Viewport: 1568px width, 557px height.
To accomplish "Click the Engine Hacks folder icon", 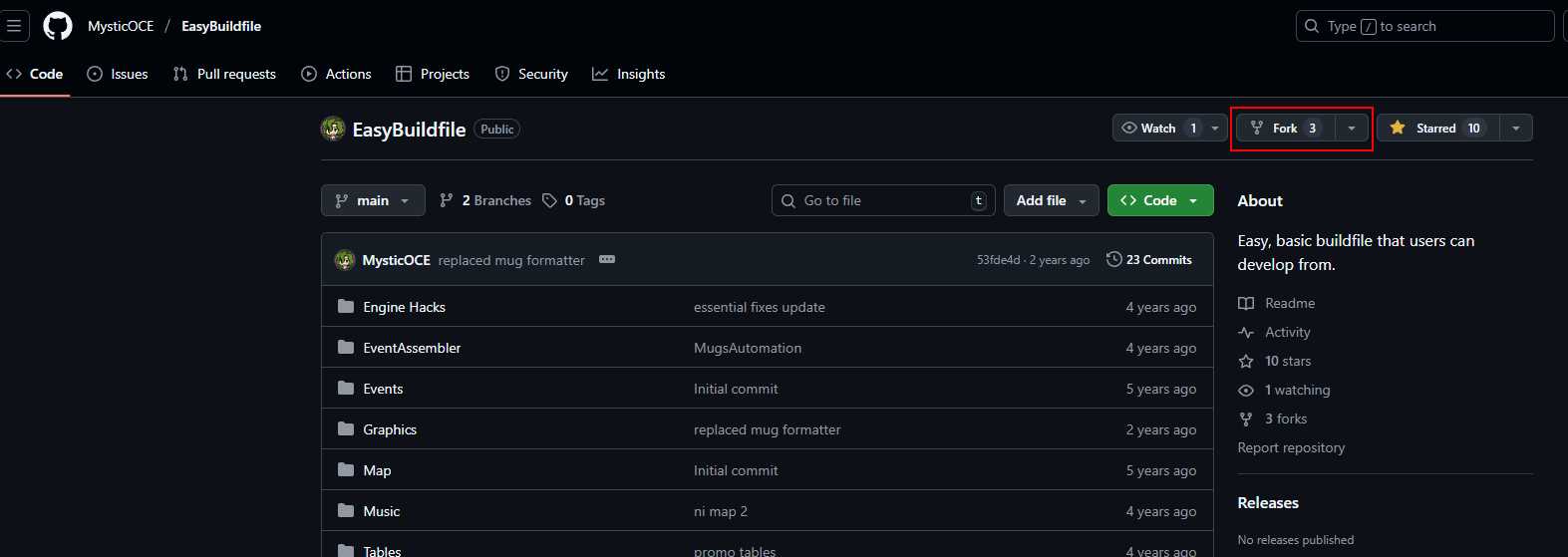I will point(346,307).
